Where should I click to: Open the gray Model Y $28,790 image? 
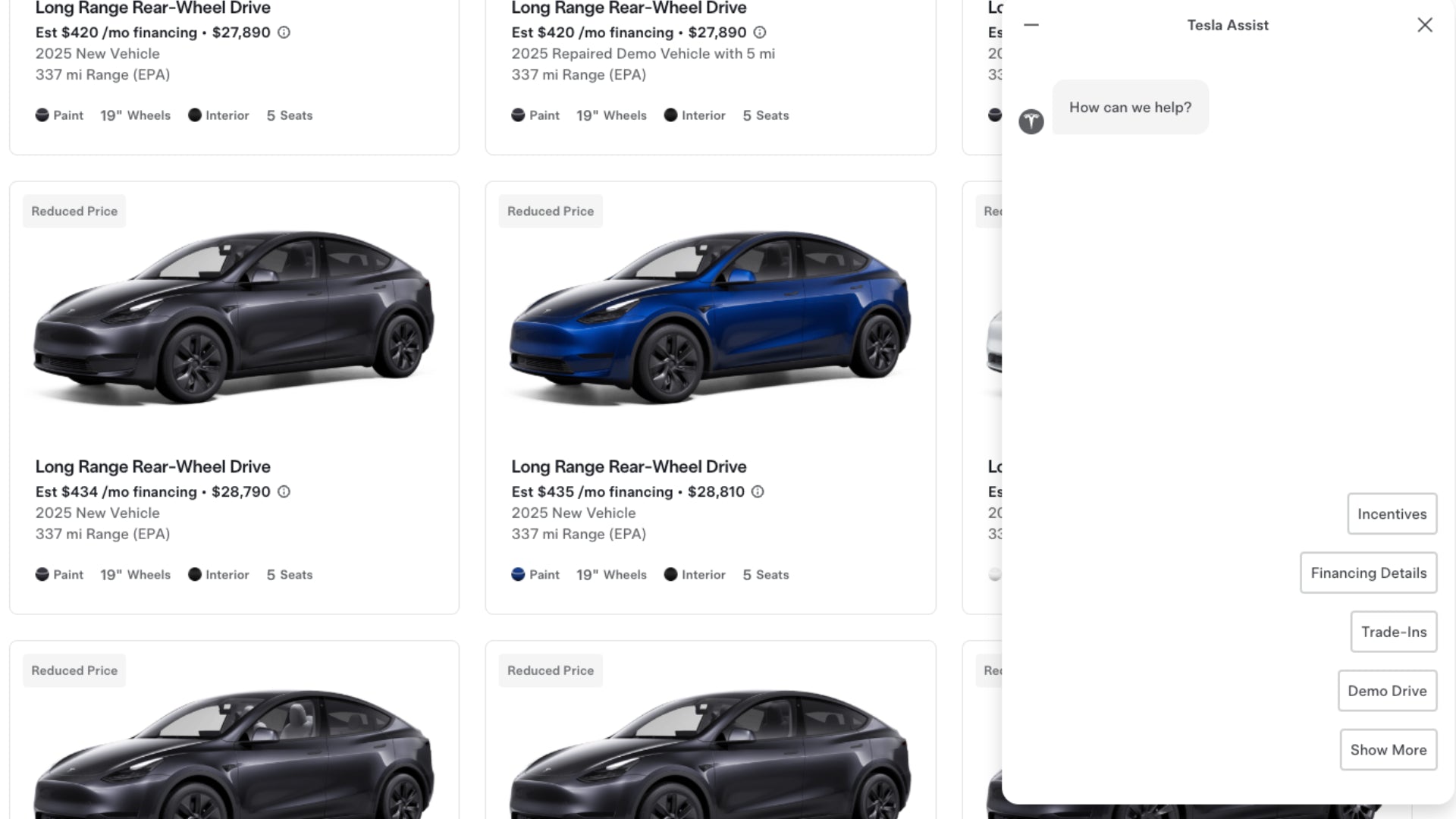pos(234,318)
